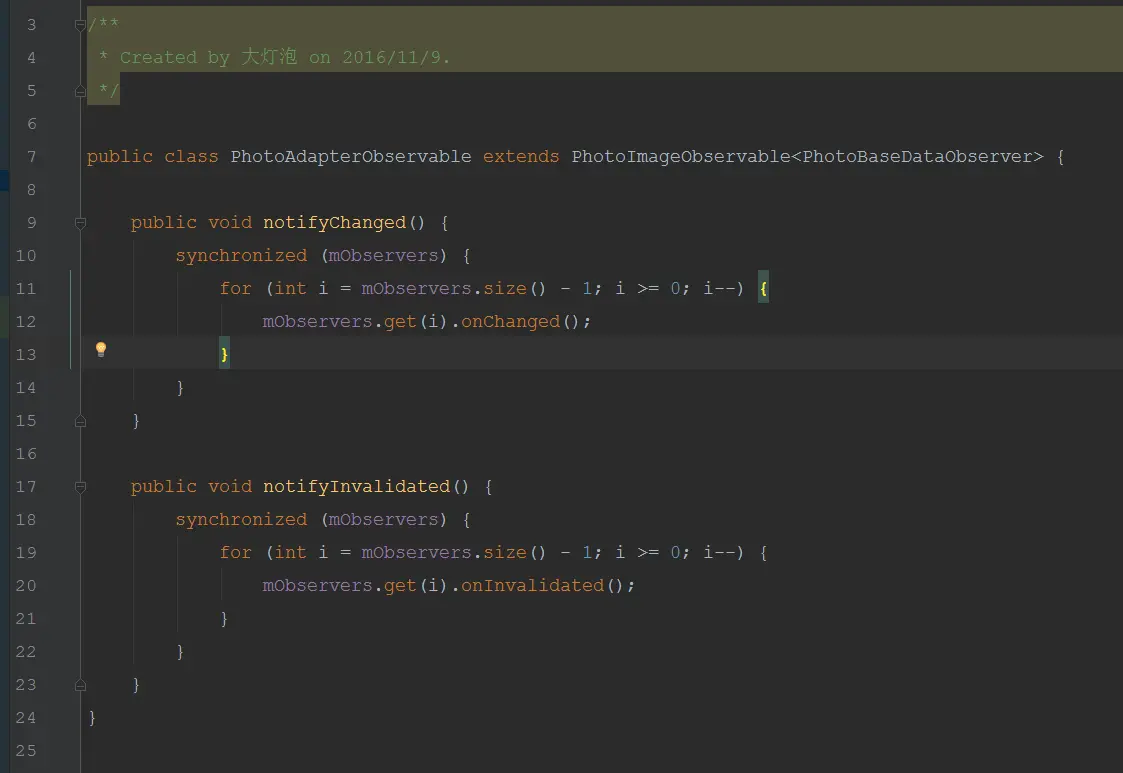Click the for keyword on line 11
The width and height of the screenshot is (1123, 773).
[236, 289]
